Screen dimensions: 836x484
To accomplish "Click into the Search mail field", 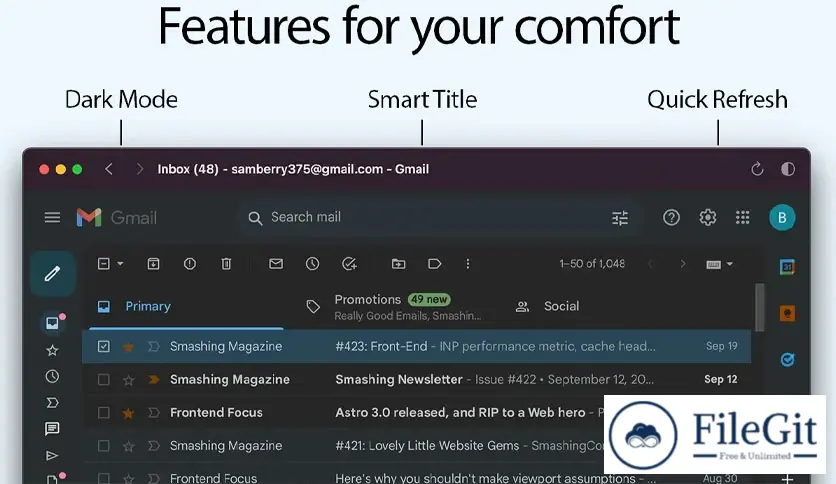I will click(x=437, y=217).
